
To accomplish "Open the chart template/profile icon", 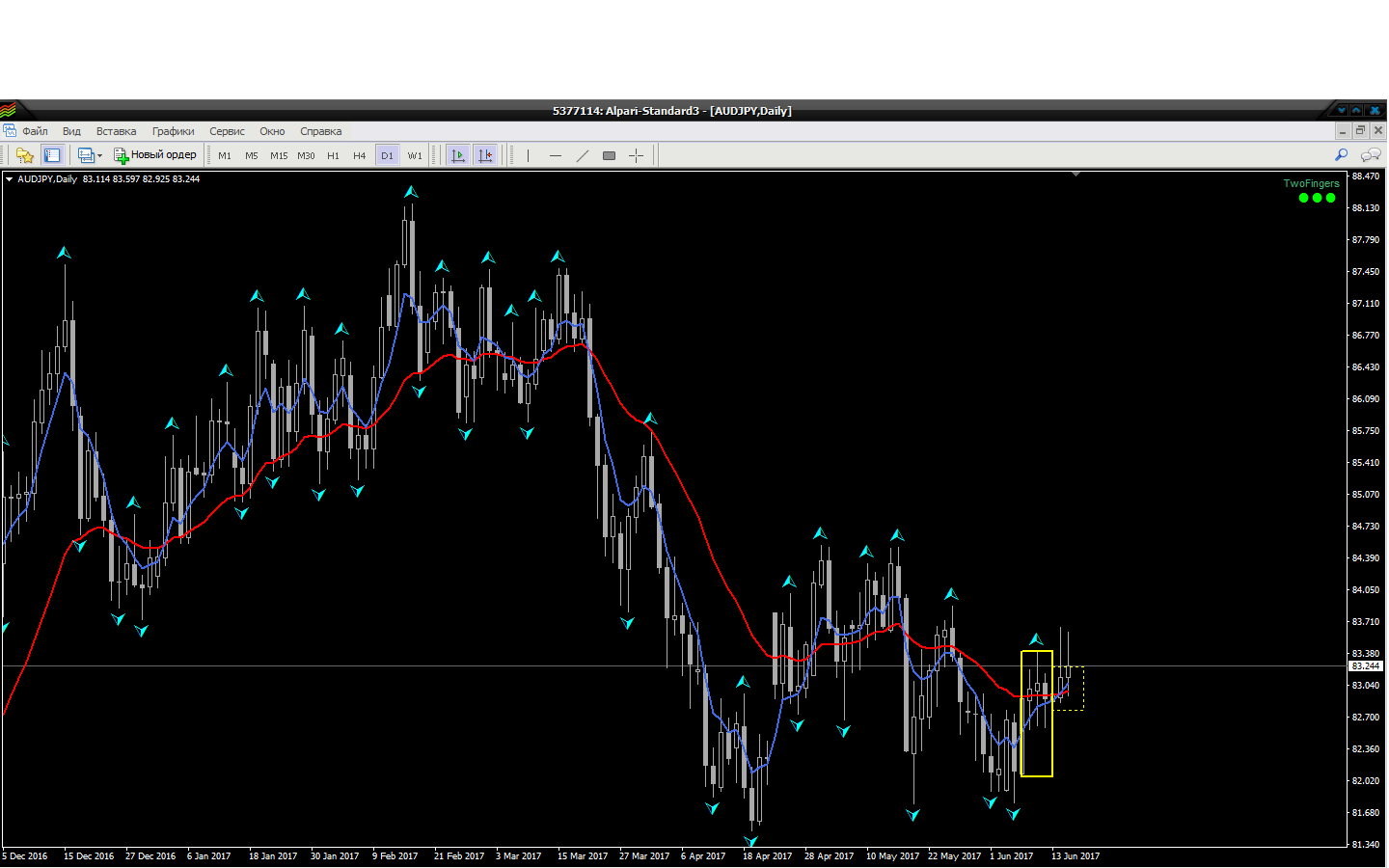I will coord(86,155).
